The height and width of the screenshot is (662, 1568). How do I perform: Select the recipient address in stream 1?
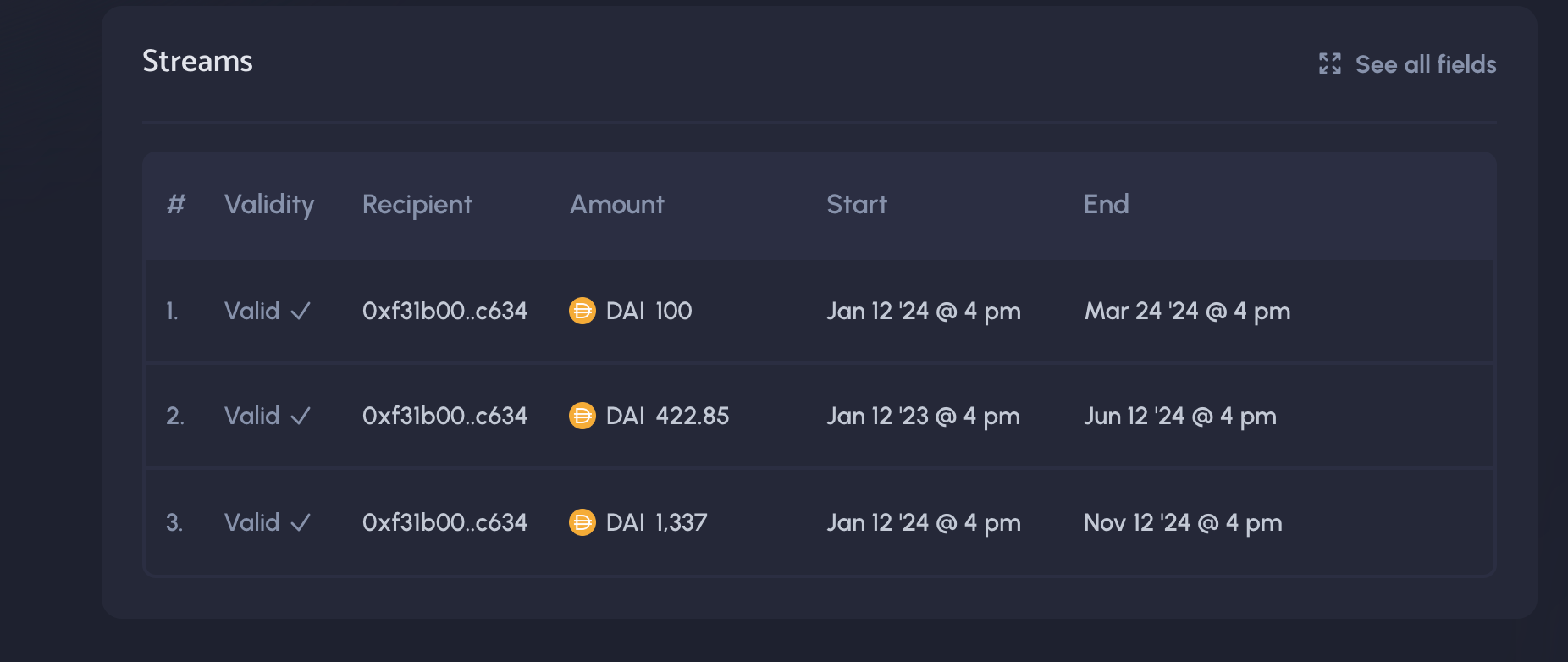click(444, 312)
